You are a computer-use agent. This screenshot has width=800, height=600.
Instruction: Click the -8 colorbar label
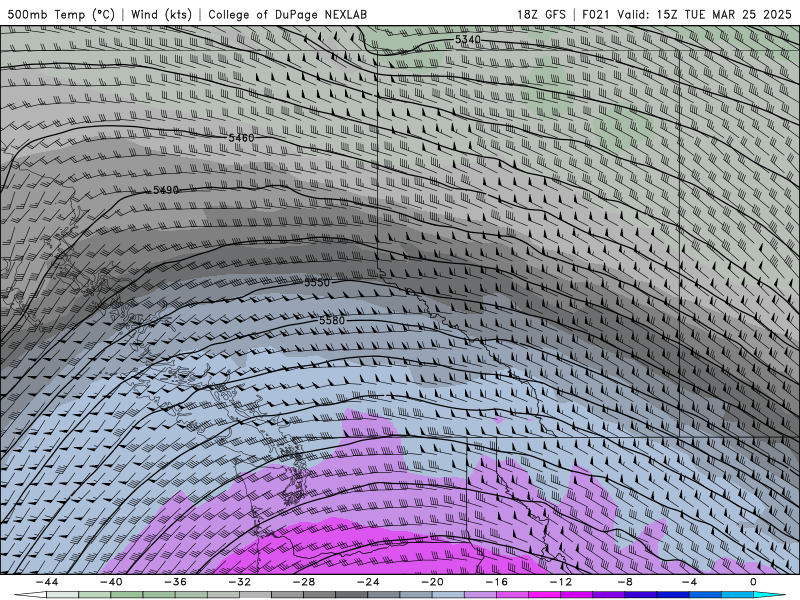point(625,582)
